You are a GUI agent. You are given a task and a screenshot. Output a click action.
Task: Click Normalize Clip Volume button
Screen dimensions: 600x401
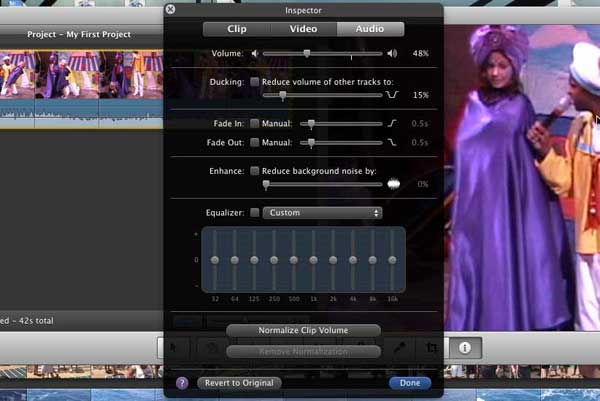(x=303, y=330)
